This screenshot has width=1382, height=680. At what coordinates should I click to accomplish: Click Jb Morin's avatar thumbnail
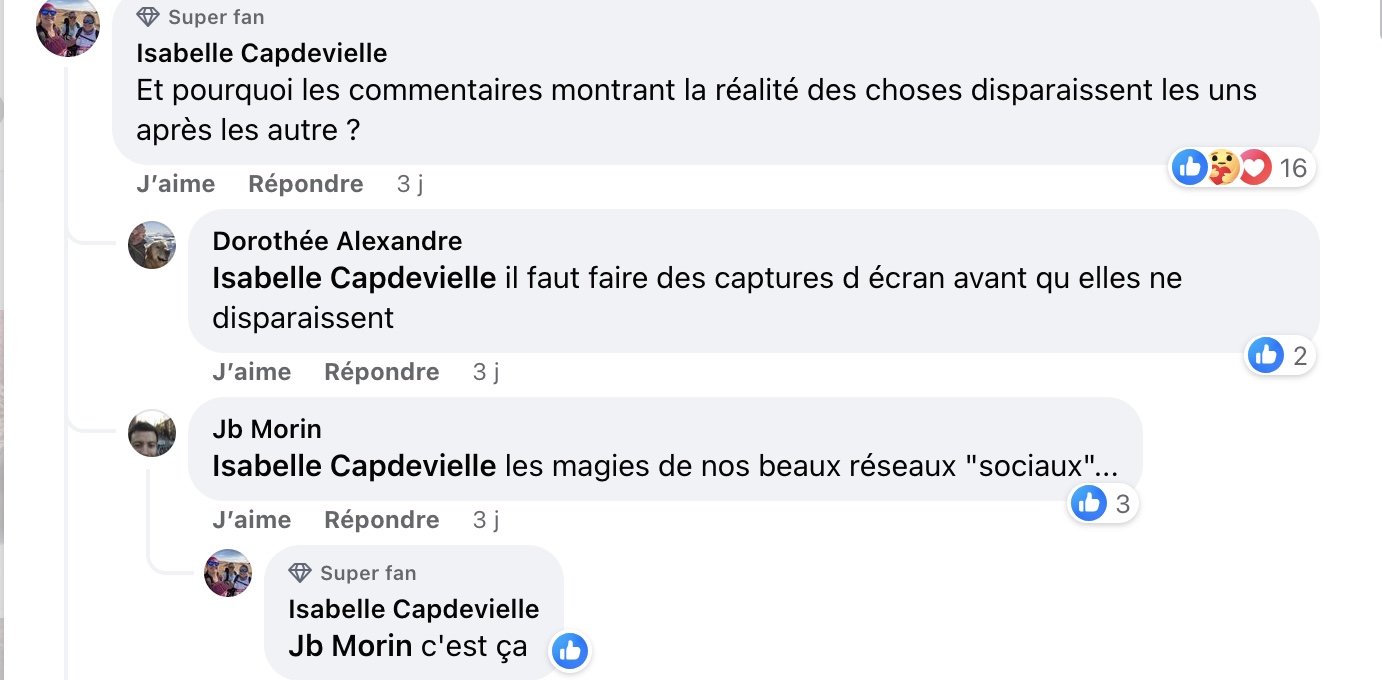point(152,433)
